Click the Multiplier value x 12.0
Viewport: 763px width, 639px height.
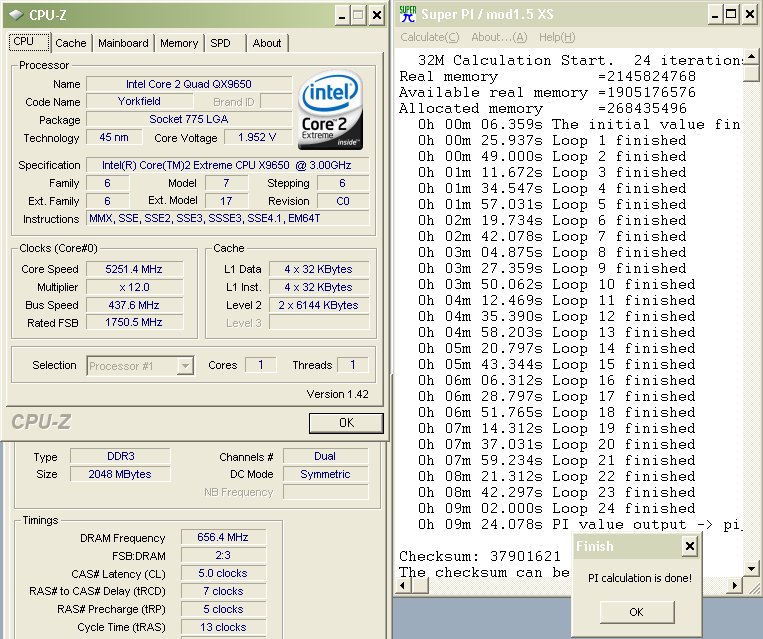(134, 287)
